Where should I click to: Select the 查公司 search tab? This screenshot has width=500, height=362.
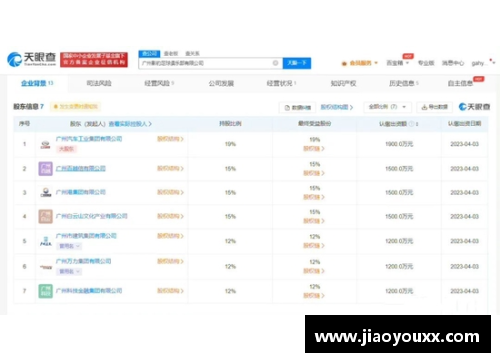pos(149,54)
